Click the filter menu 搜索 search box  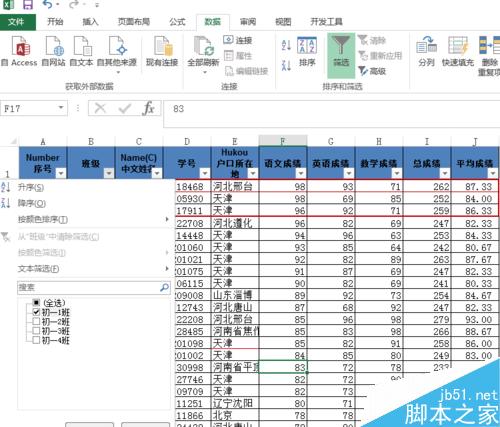(94, 287)
